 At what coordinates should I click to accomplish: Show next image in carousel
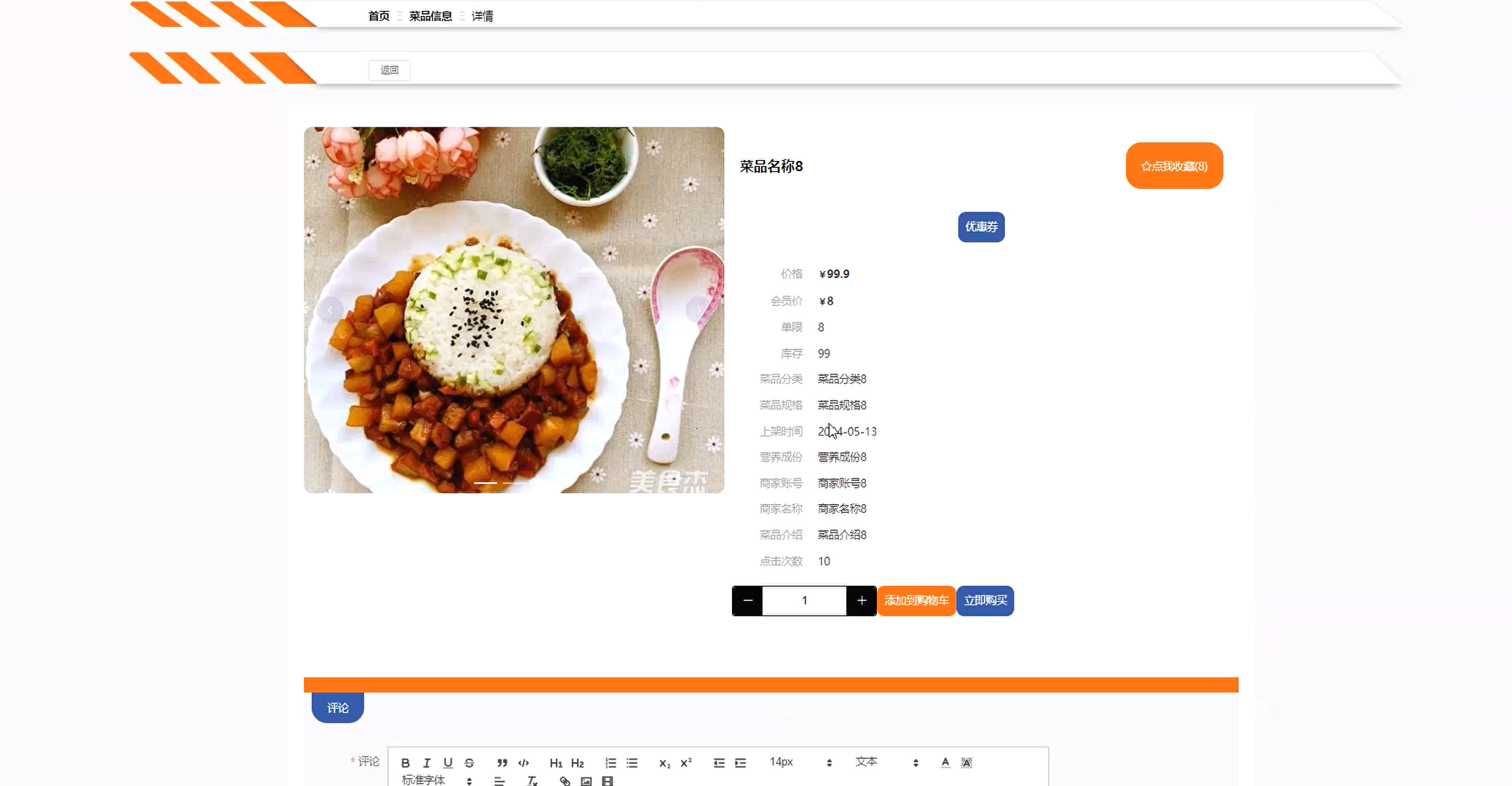[698, 310]
